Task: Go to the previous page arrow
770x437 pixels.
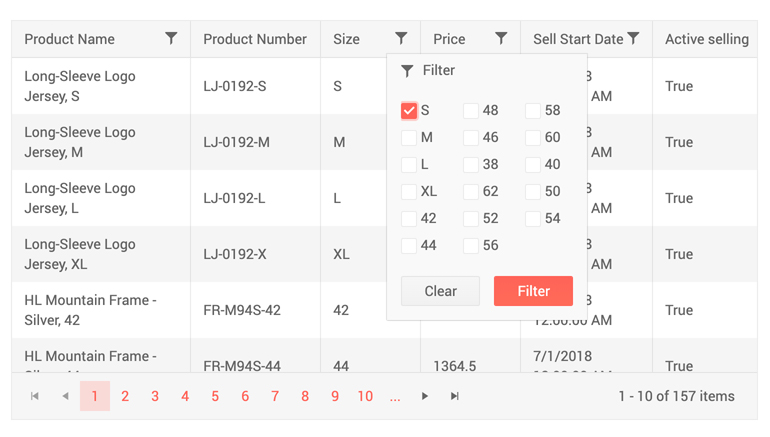Action: click(65, 396)
